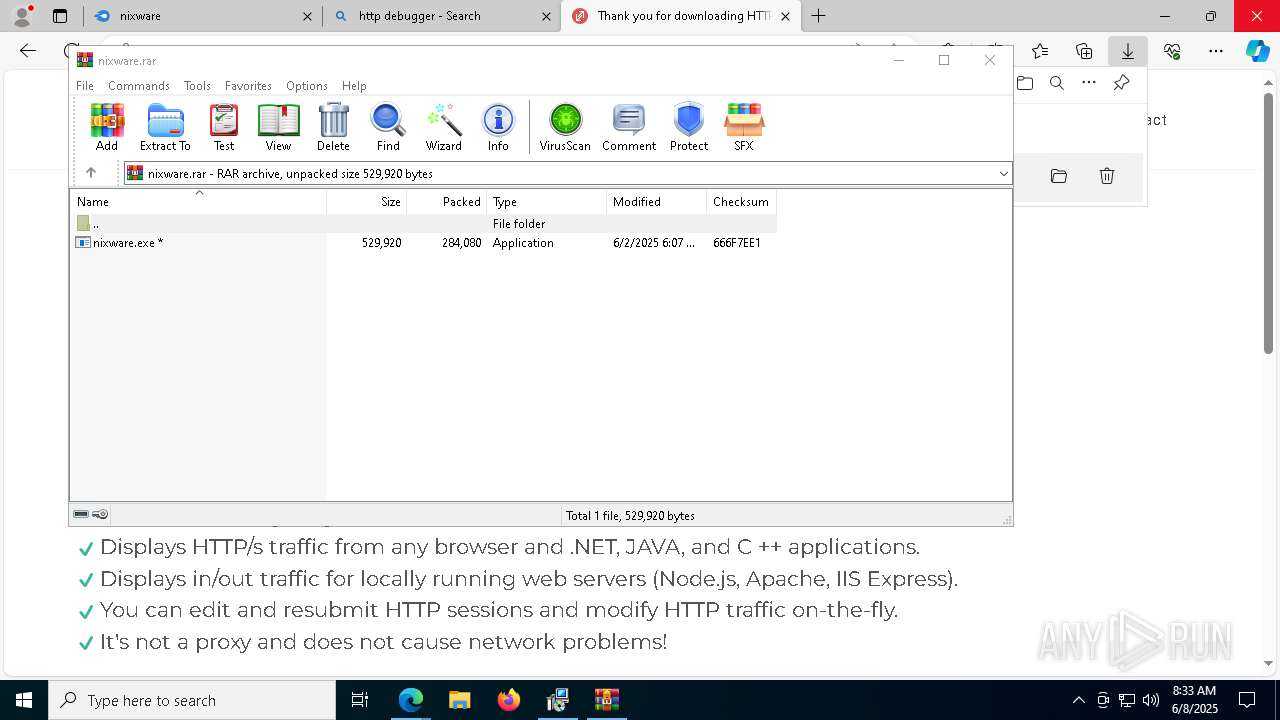Open more options in Downloads panel
1280x720 pixels.
(x=1089, y=83)
